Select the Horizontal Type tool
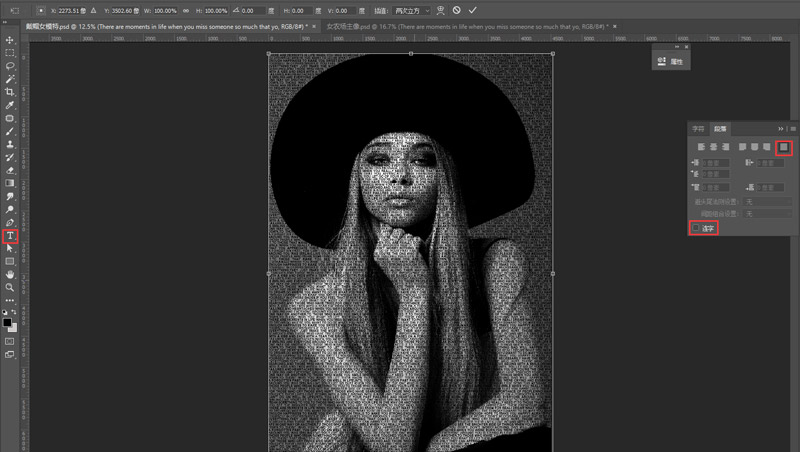Screen dimensions: 800x452 tap(10, 236)
